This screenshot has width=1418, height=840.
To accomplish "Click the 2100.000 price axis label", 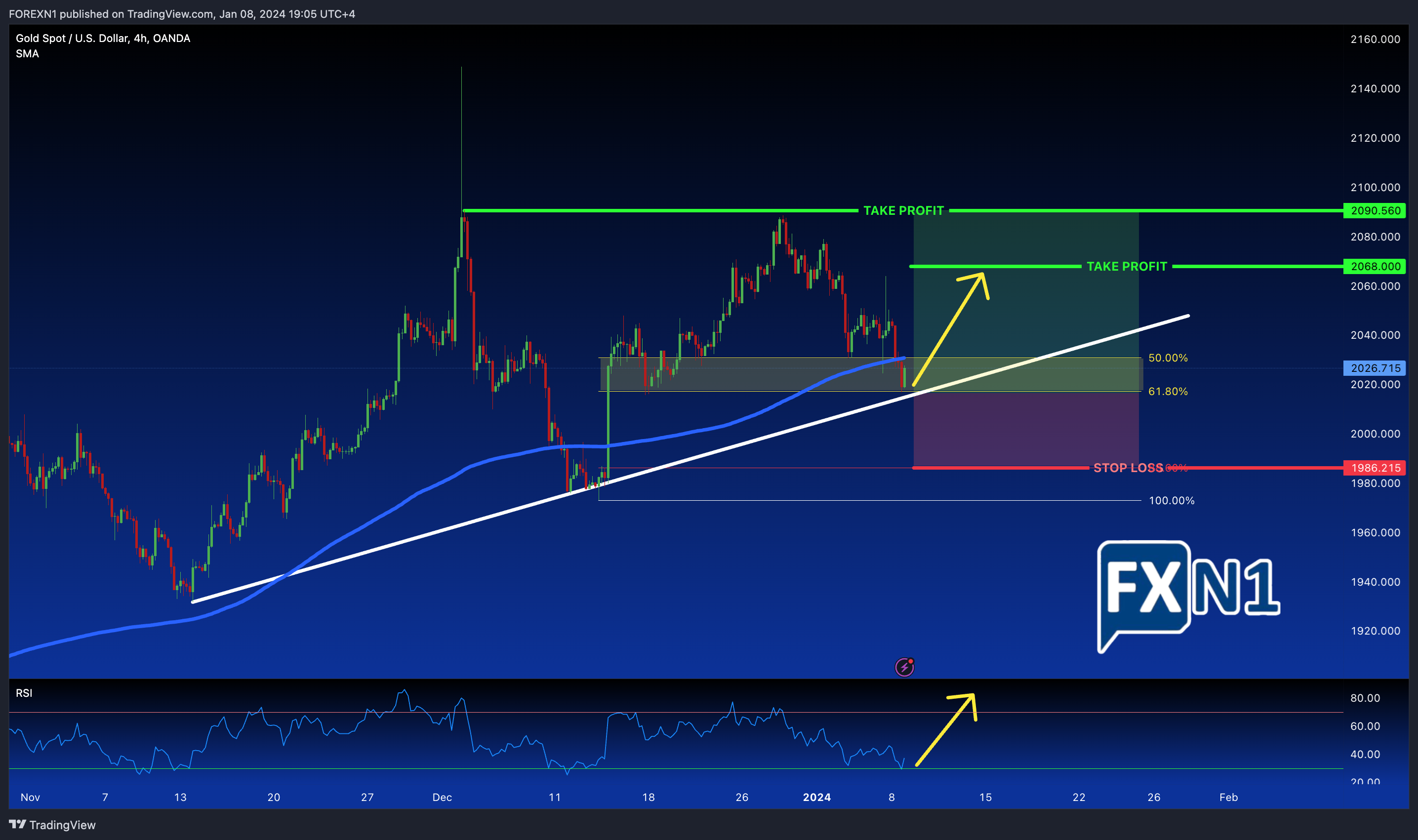I will 1375,187.
